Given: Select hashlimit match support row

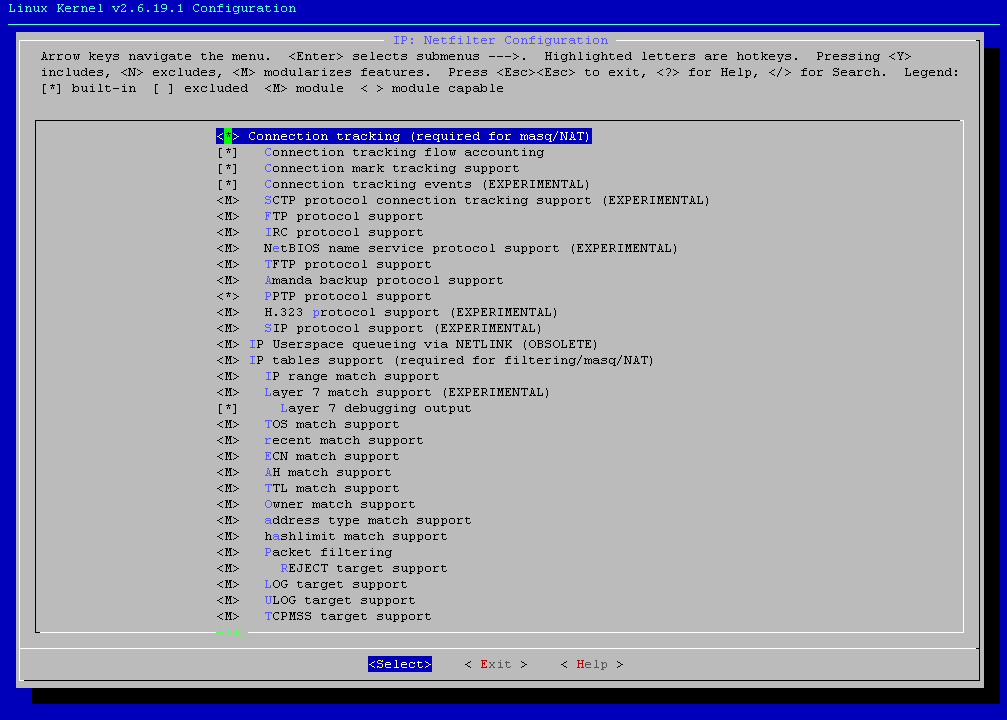Looking at the screenshot, I should [332, 536].
